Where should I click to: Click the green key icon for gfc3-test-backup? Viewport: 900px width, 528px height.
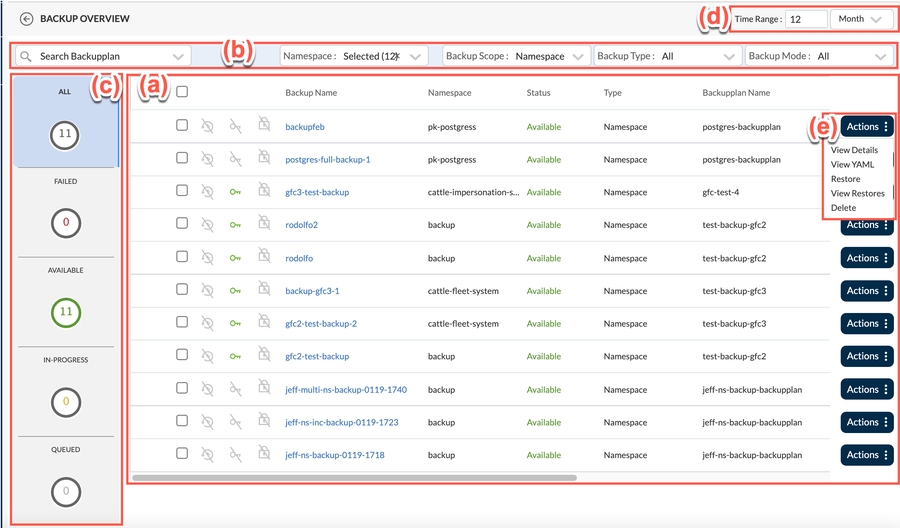pyautogui.click(x=235, y=192)
